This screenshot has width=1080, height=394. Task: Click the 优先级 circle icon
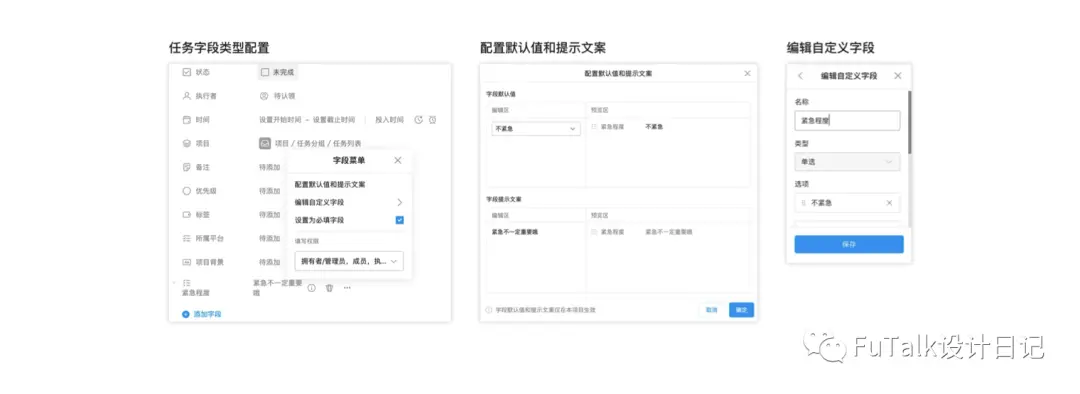pyautogui.click(x=186, y=191)
